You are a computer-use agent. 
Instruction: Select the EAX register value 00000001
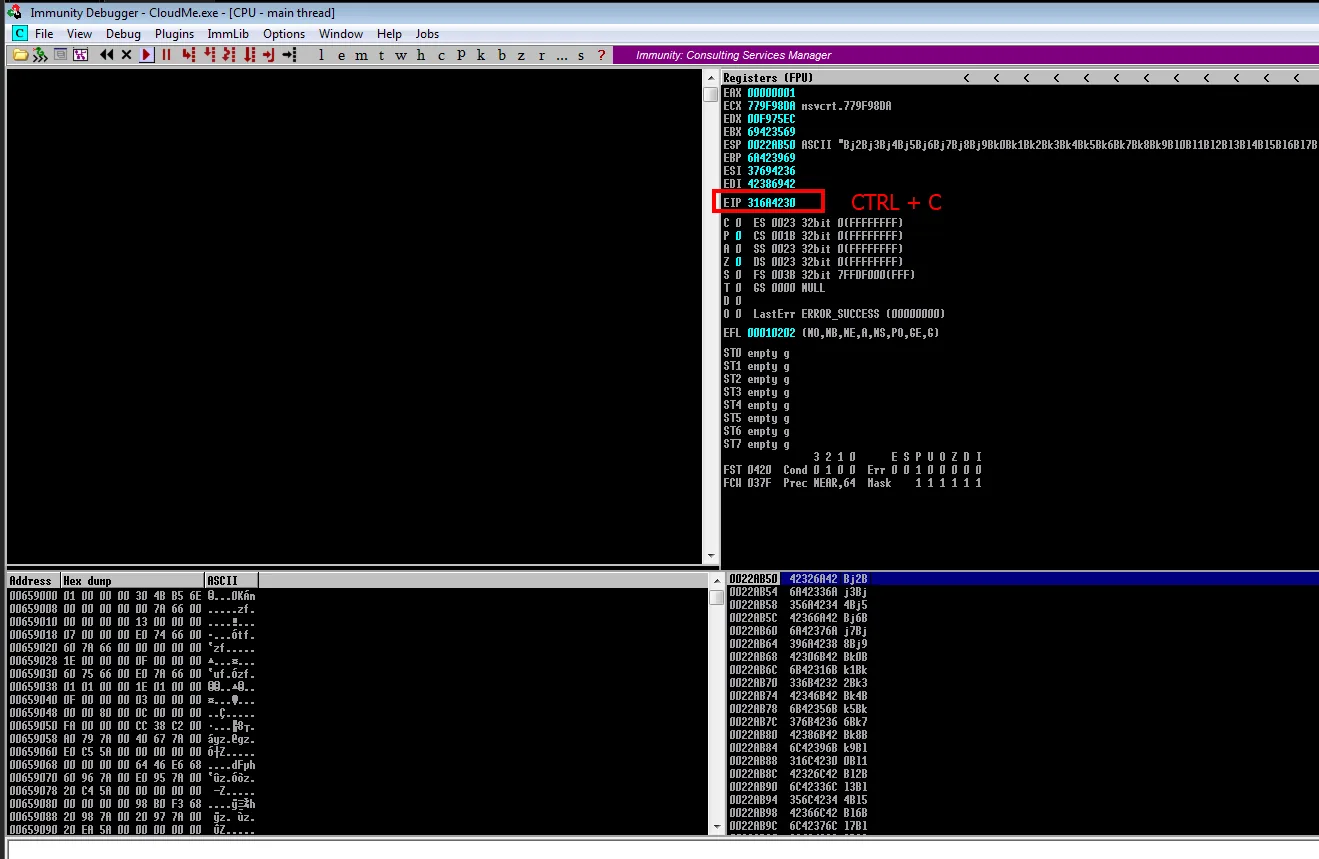tap(771, 93)
